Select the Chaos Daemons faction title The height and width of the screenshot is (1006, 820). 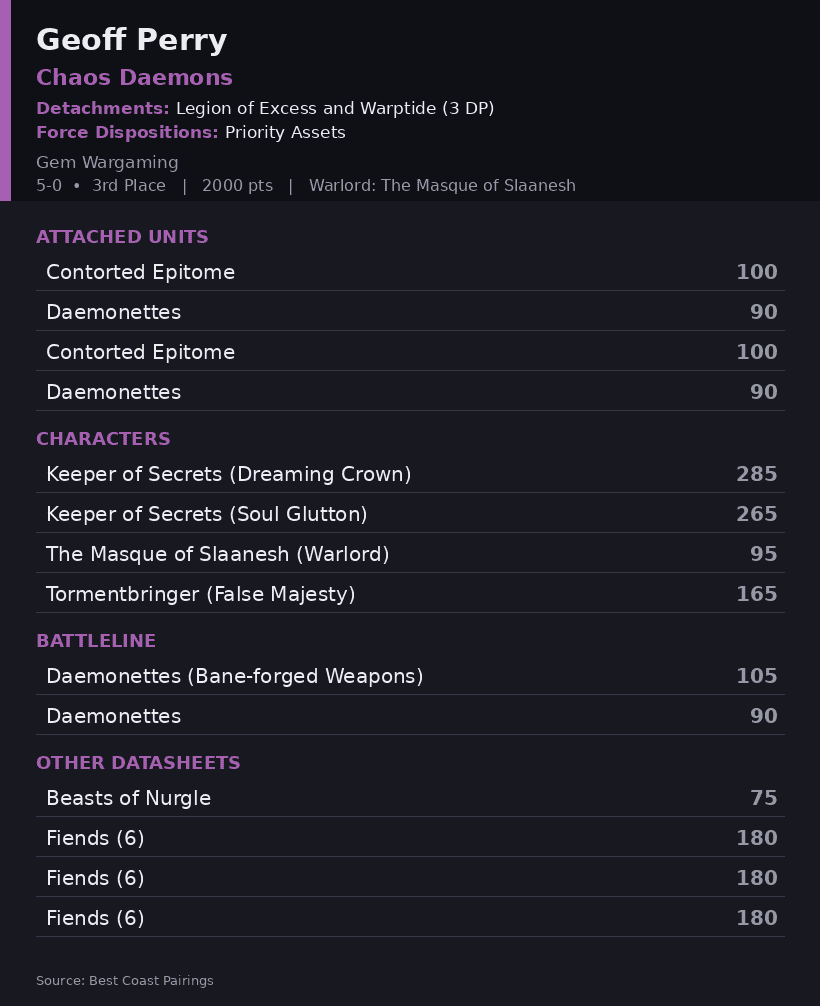[134, 77]
